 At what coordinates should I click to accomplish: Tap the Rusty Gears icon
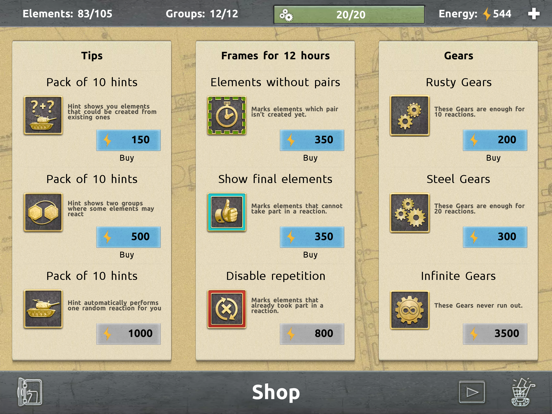(x=409, y=115)
